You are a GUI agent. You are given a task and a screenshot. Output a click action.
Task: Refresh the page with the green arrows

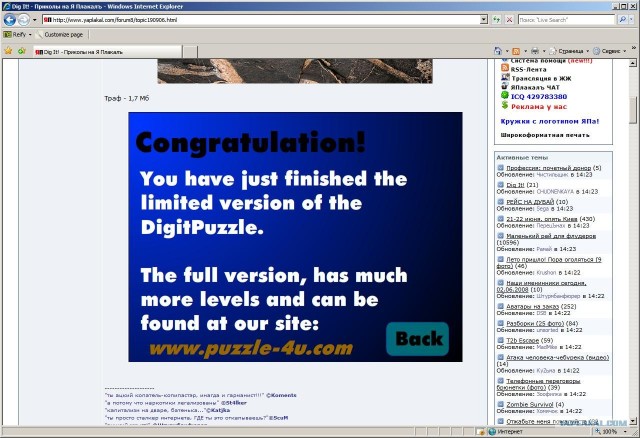pyautogui.click(x=496, y=20)
